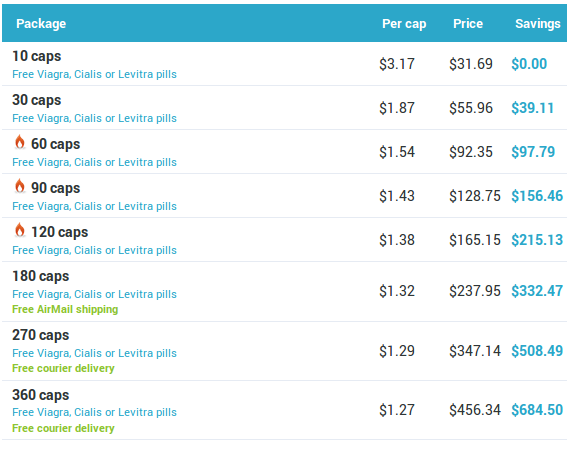
Task: Click the flame icon beside 90 caps
Action: coord(20,186)
